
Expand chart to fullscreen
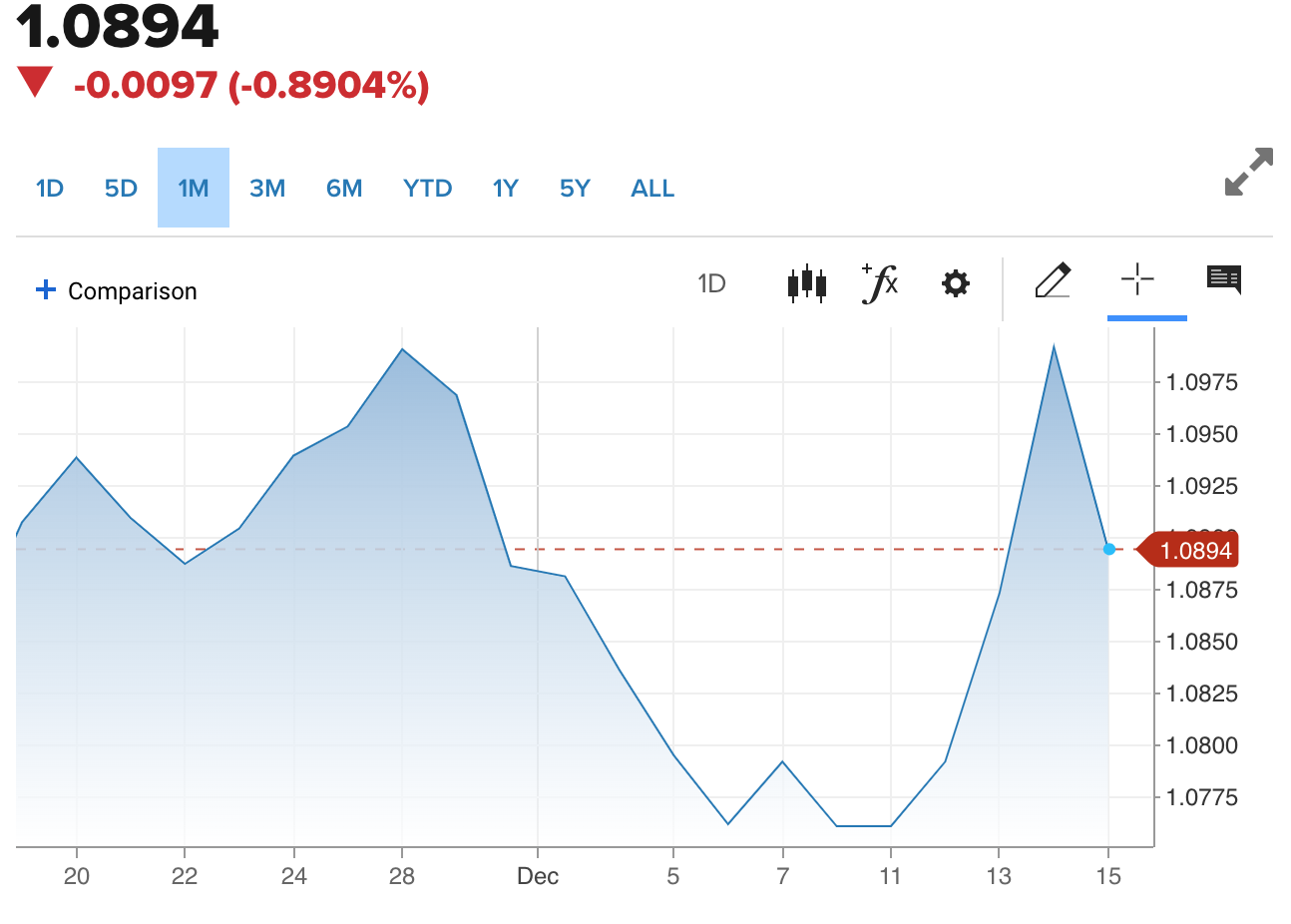click(x=1248, y=172)
